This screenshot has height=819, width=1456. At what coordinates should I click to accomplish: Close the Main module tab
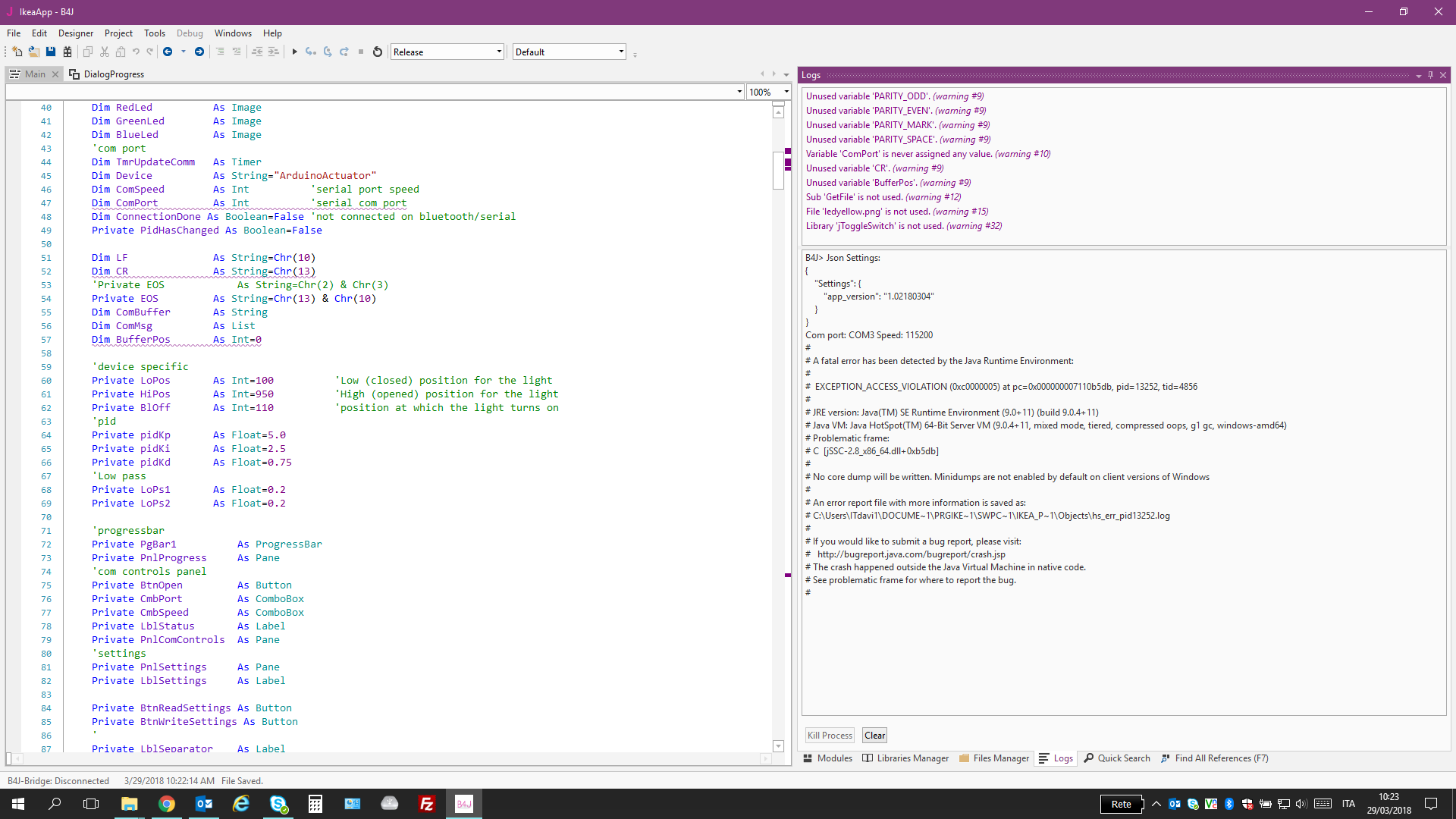tap(55, 74)
